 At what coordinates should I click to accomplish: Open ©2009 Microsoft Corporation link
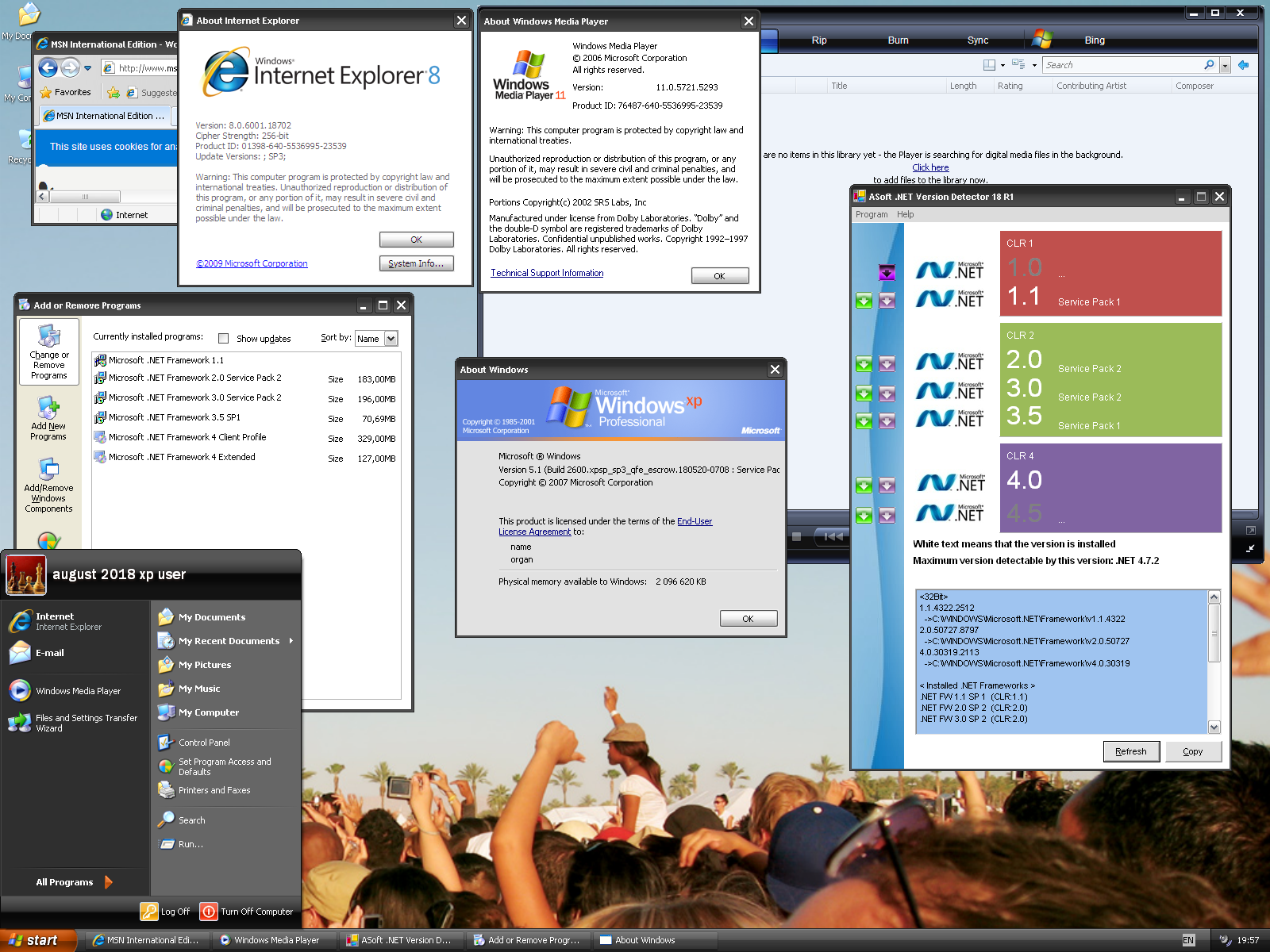(252, 263)
